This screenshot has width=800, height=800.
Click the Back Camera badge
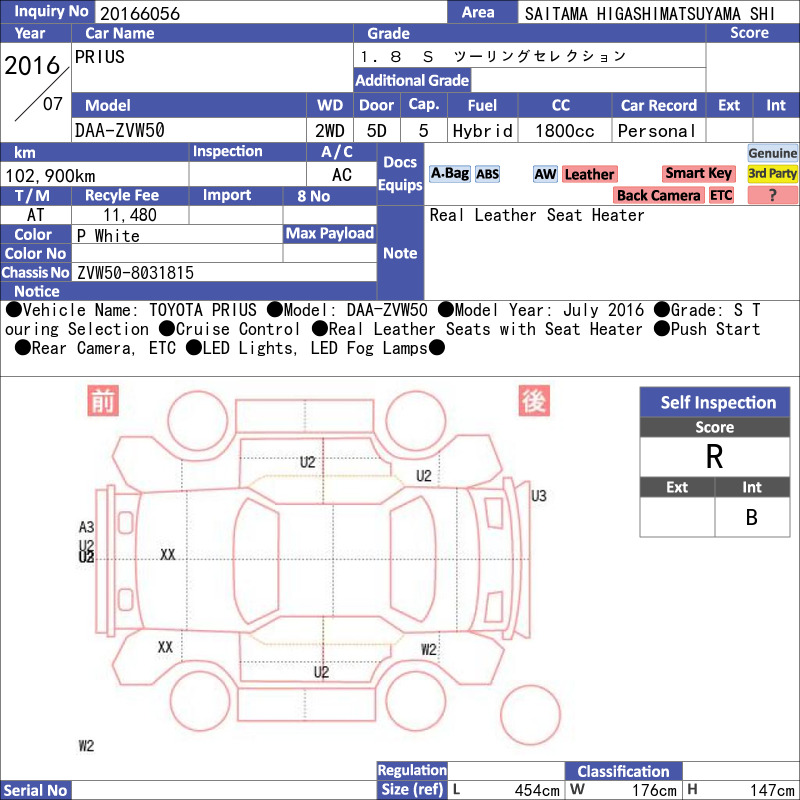click(659, 195)
